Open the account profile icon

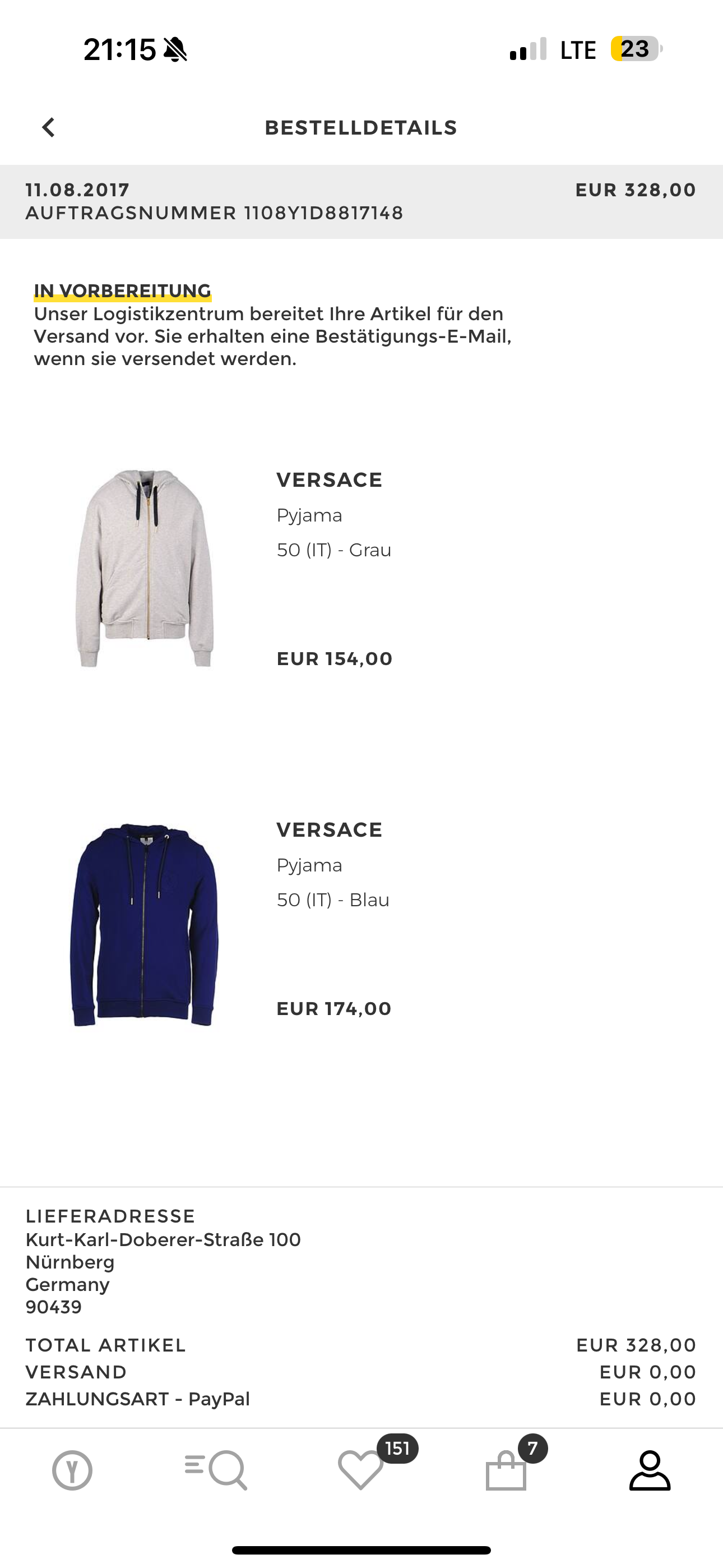(650, 1470)
